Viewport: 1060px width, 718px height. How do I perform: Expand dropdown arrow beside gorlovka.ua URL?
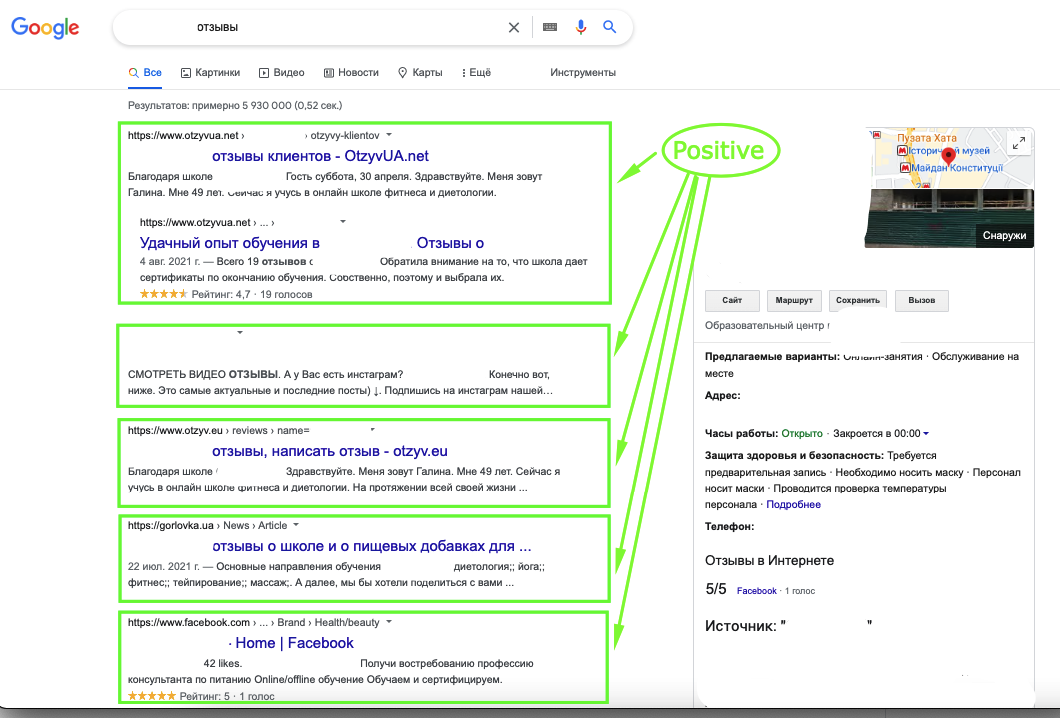(296, 525)
